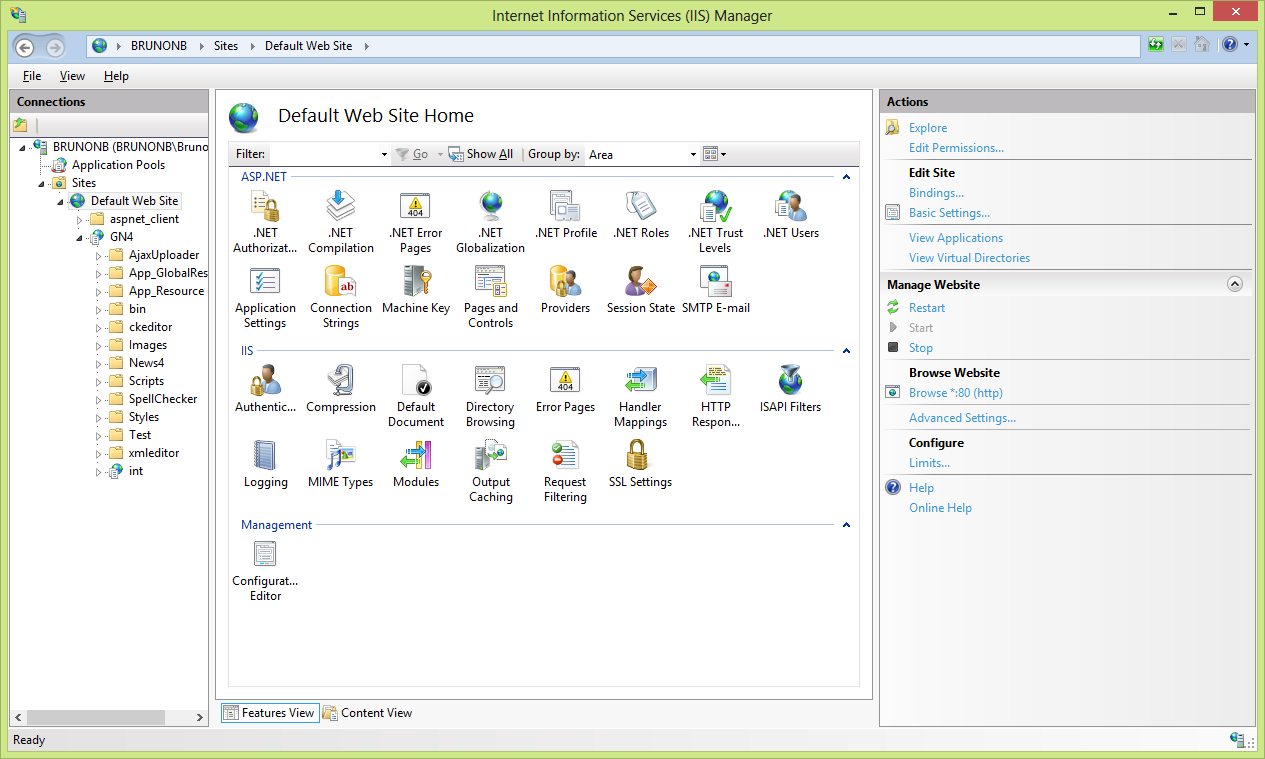
Task: Open the Filter dropdown arrow
Action: [384, 155]
